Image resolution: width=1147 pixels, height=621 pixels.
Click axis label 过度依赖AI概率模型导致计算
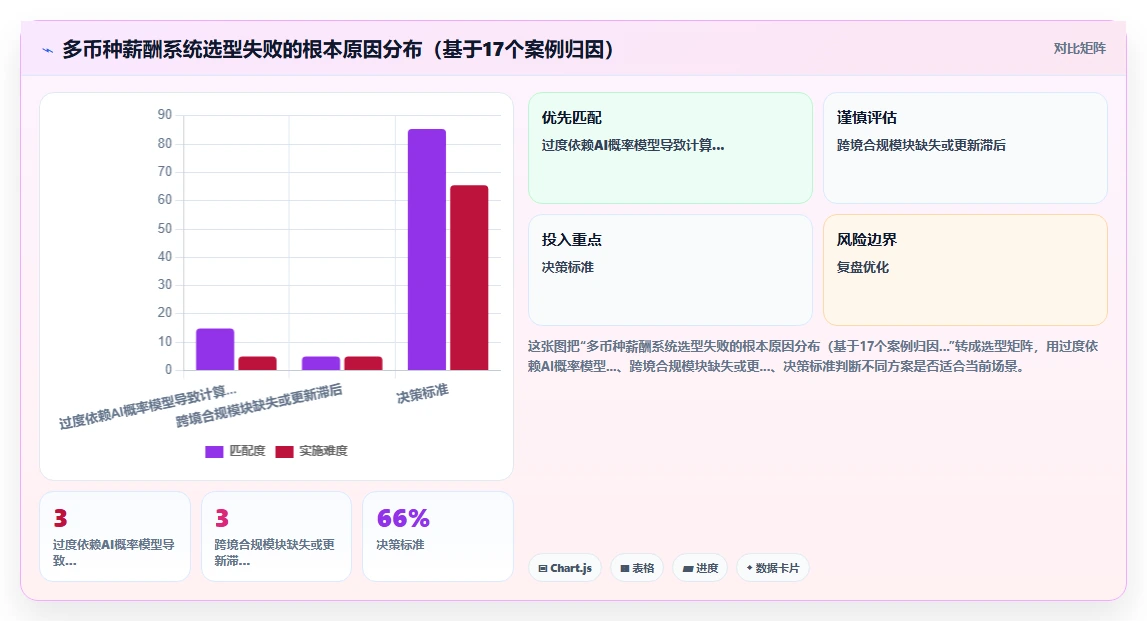tap(148, 408)
